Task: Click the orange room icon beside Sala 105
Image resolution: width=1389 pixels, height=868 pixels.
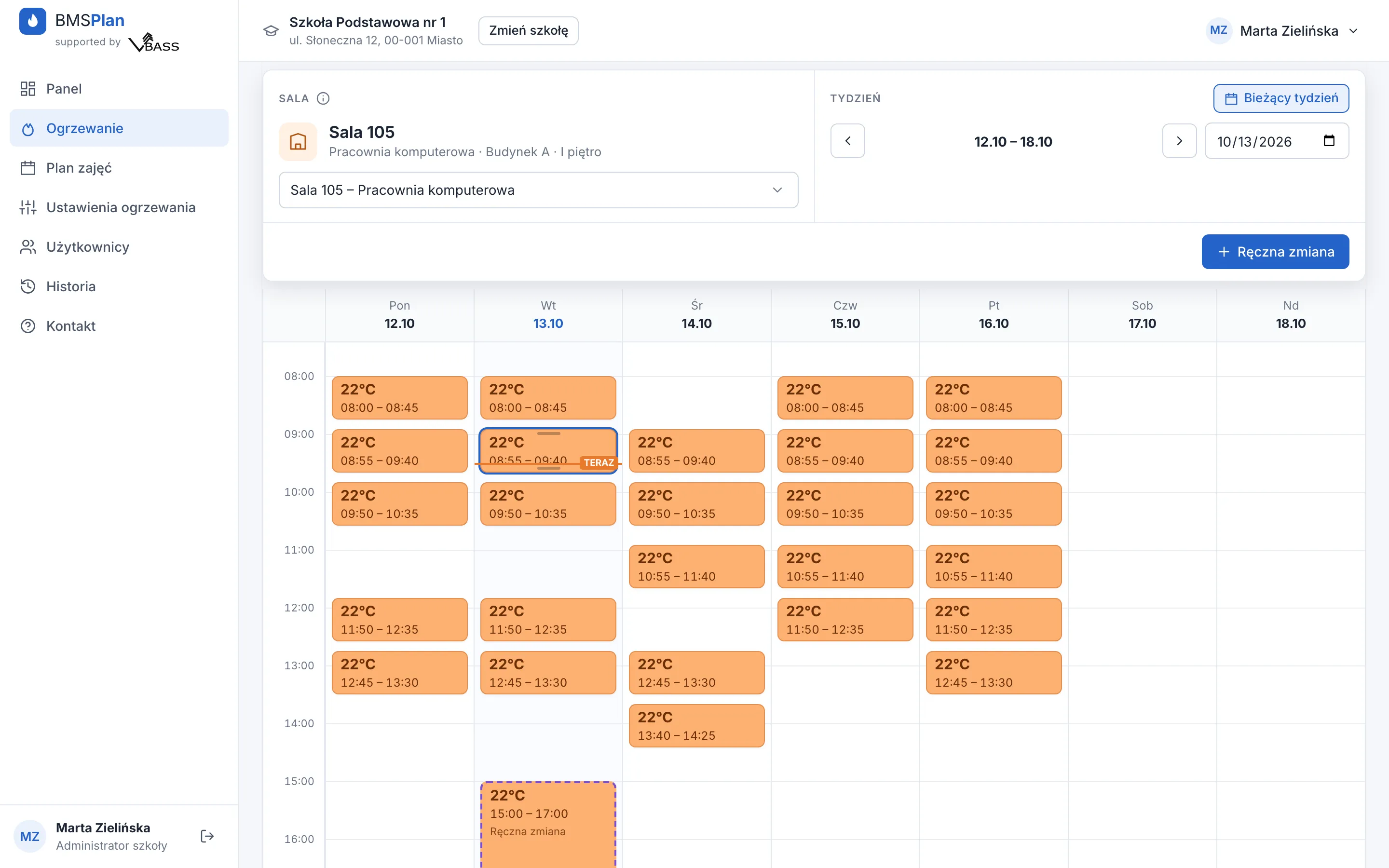Action: click(298, 142)
